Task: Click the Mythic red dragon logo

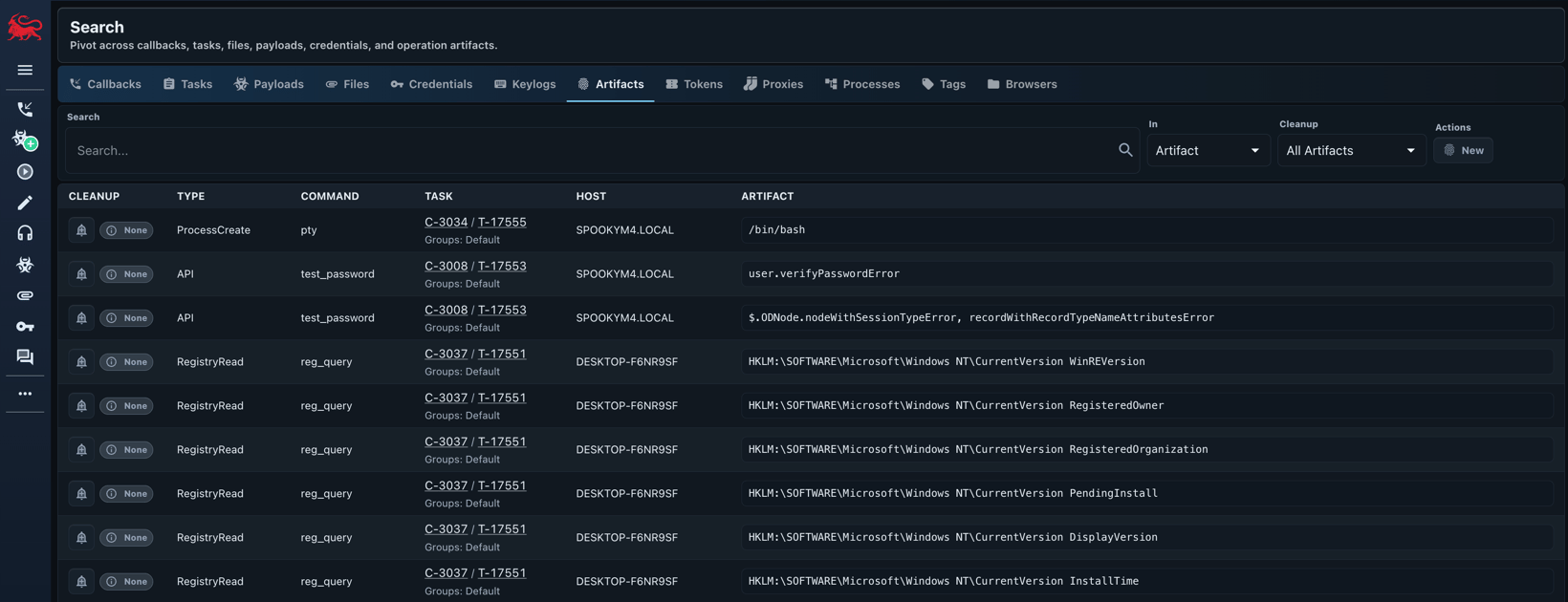Action: [25, 28]
